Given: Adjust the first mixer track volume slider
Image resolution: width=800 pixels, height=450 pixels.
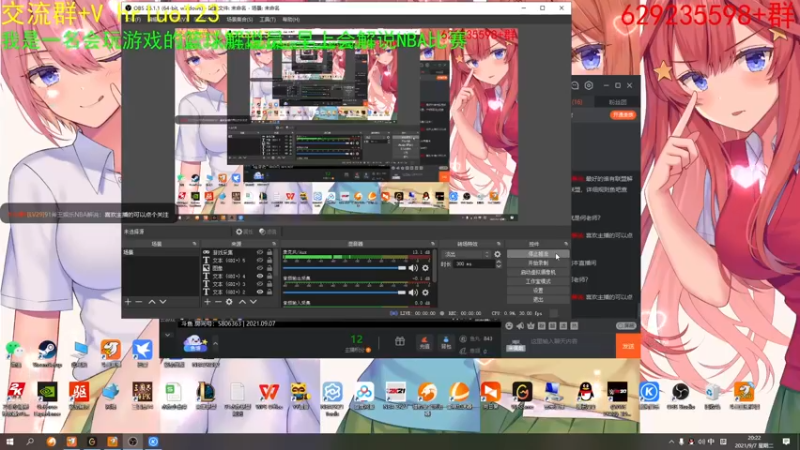Looking at the screenshot, I should (344, 268).
